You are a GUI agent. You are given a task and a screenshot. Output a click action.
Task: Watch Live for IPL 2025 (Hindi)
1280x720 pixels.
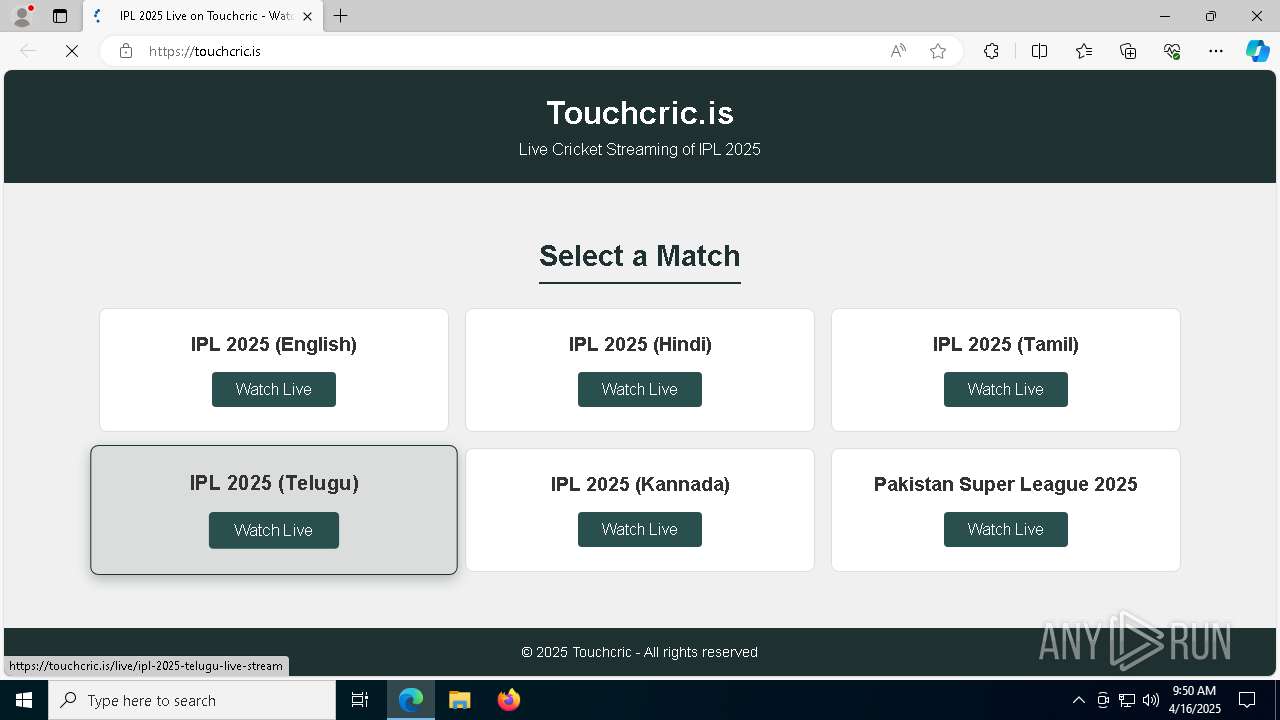click(x=640, y=389)
